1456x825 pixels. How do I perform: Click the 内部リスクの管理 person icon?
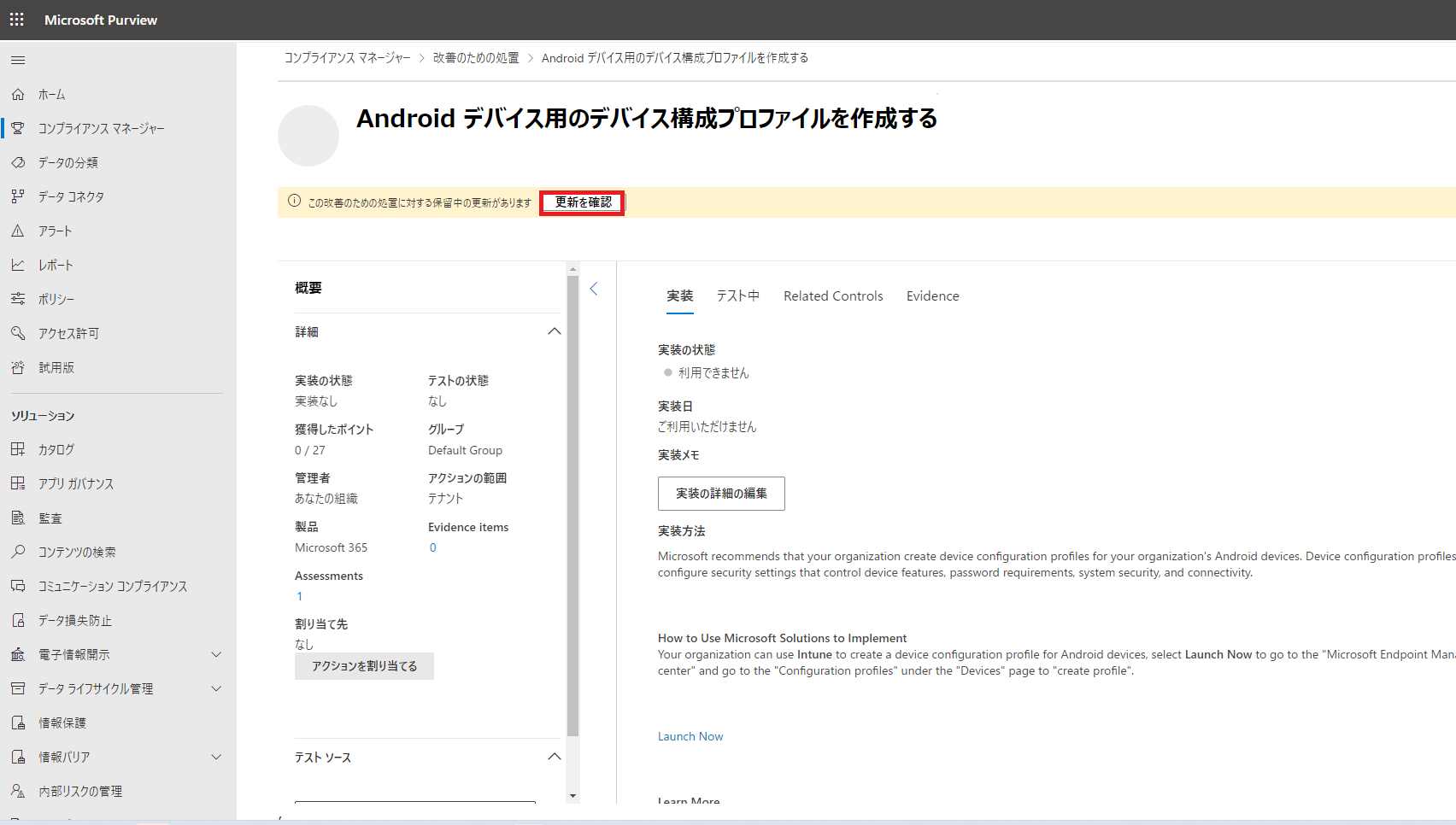click(18, 791)
